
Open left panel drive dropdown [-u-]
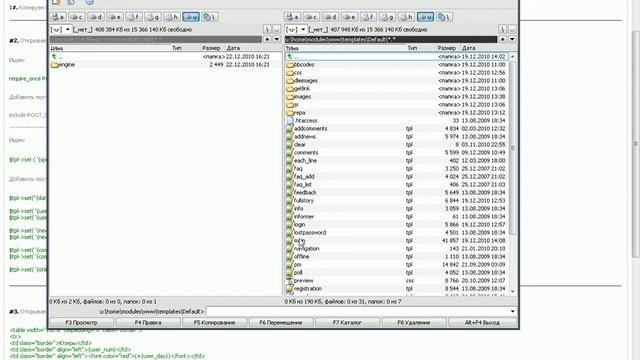click(60, 29)
